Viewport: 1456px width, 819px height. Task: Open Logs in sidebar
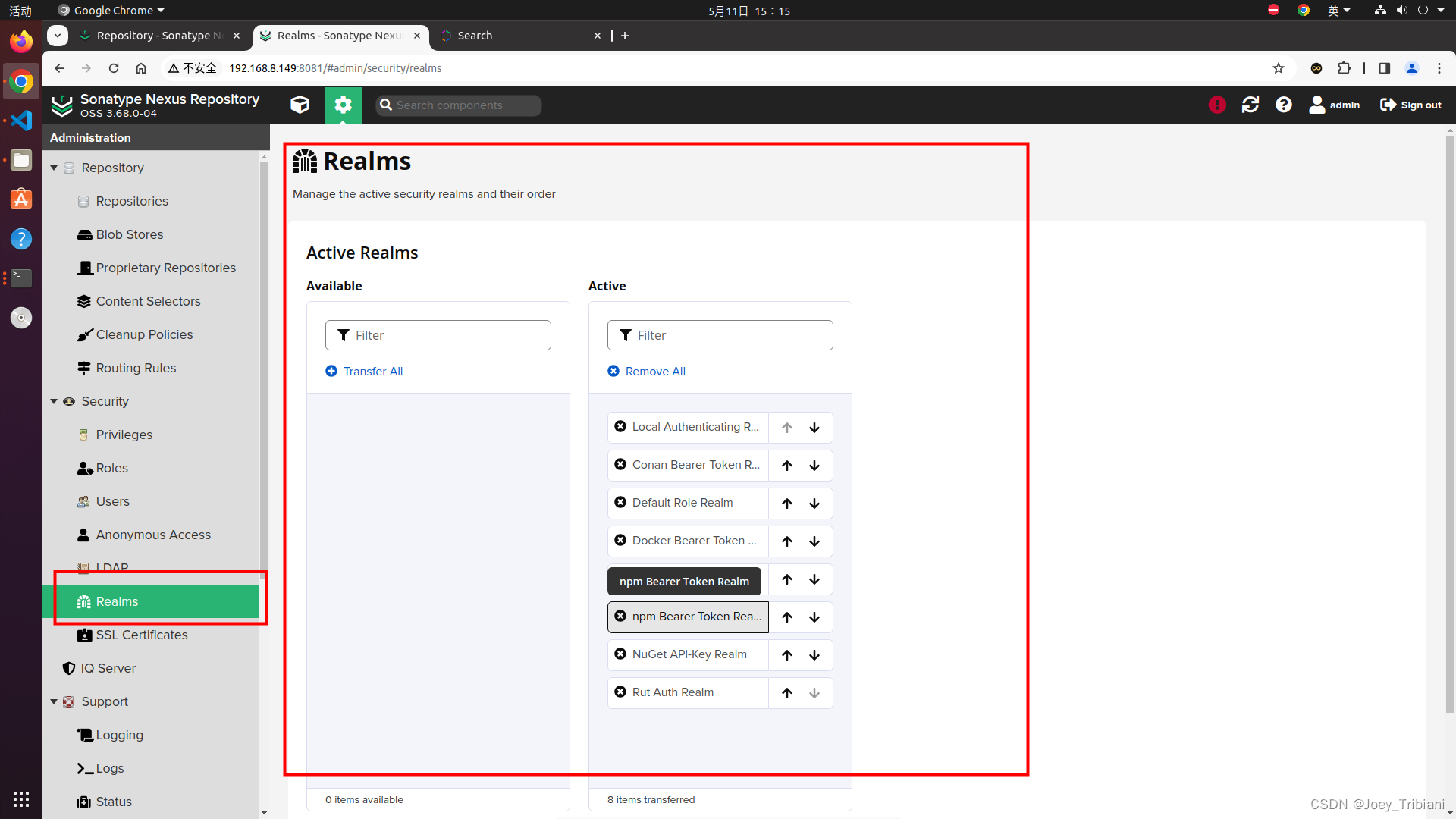[x=109, y=768]
